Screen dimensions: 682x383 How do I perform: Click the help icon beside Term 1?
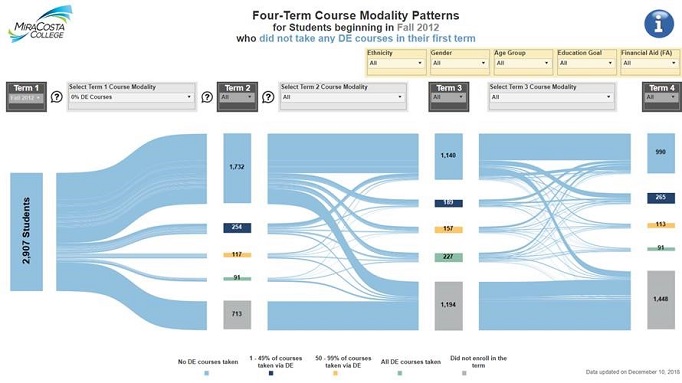pyautogui.click(x=57, y=97)
